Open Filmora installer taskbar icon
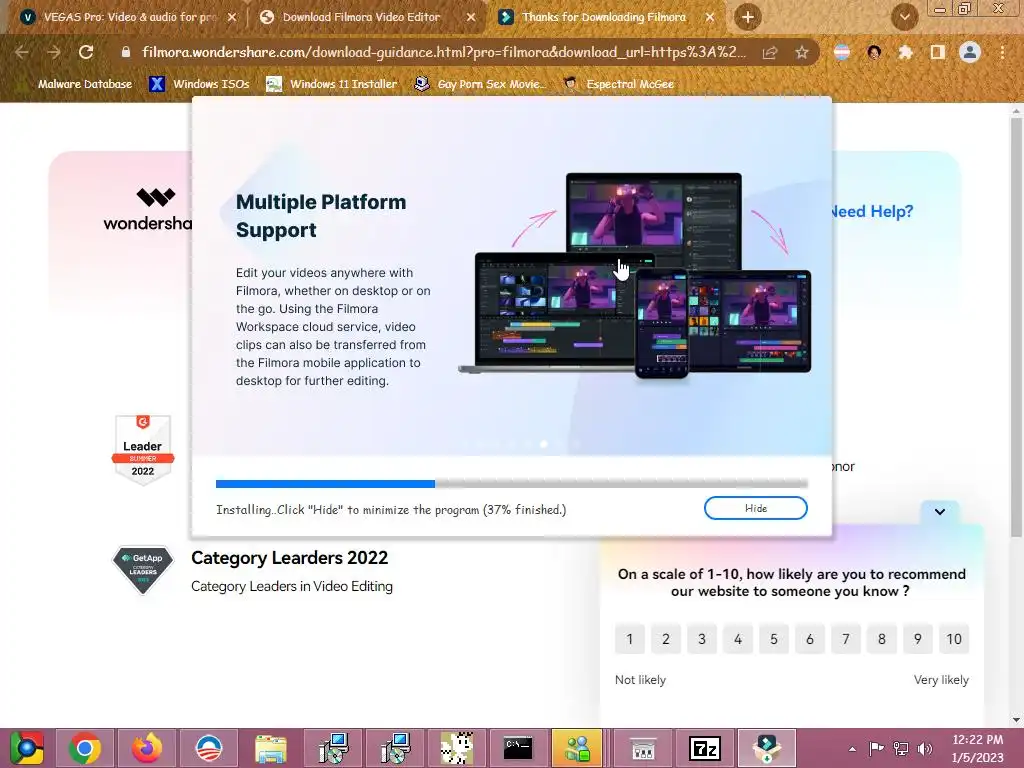The width and height of the screenshot is (1024, 768). [x=766, y=748]
